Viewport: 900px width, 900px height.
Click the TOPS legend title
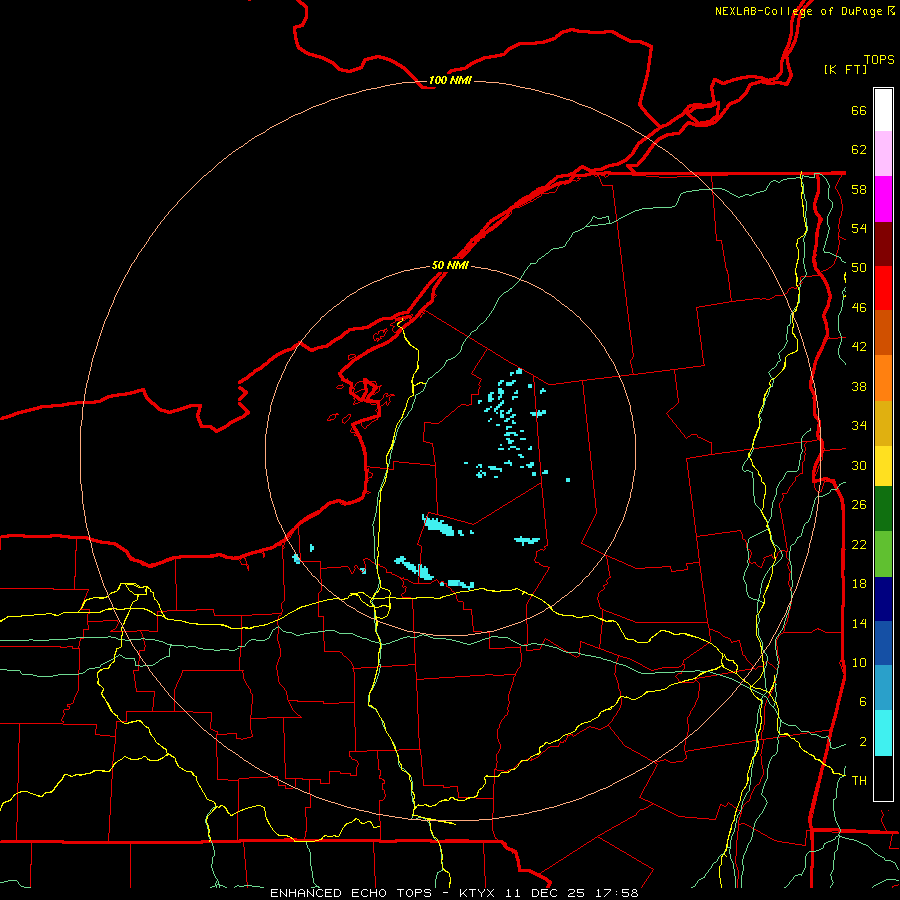[879, 59]
